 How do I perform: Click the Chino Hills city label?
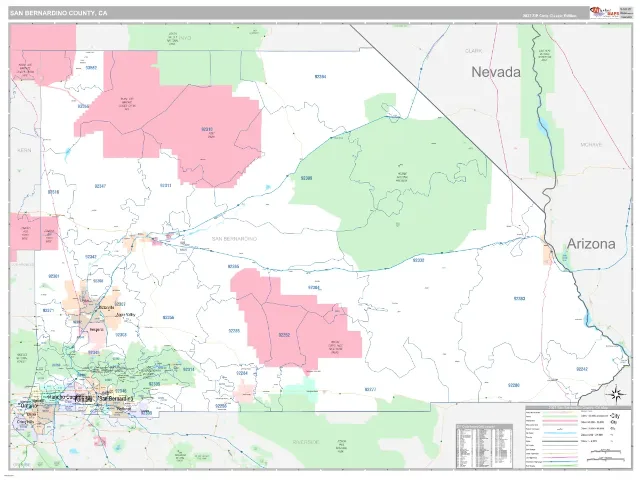point(25,422)
